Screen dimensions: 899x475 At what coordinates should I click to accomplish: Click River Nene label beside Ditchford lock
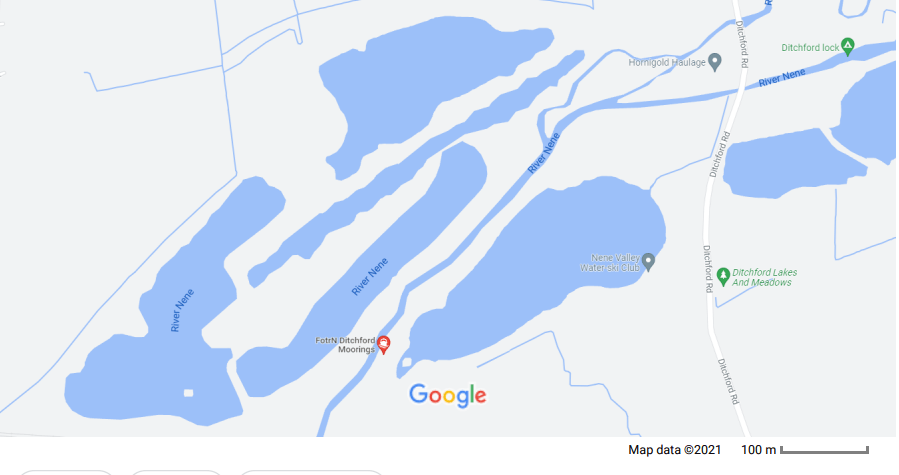pyautogui.click(x=781, y=77)
